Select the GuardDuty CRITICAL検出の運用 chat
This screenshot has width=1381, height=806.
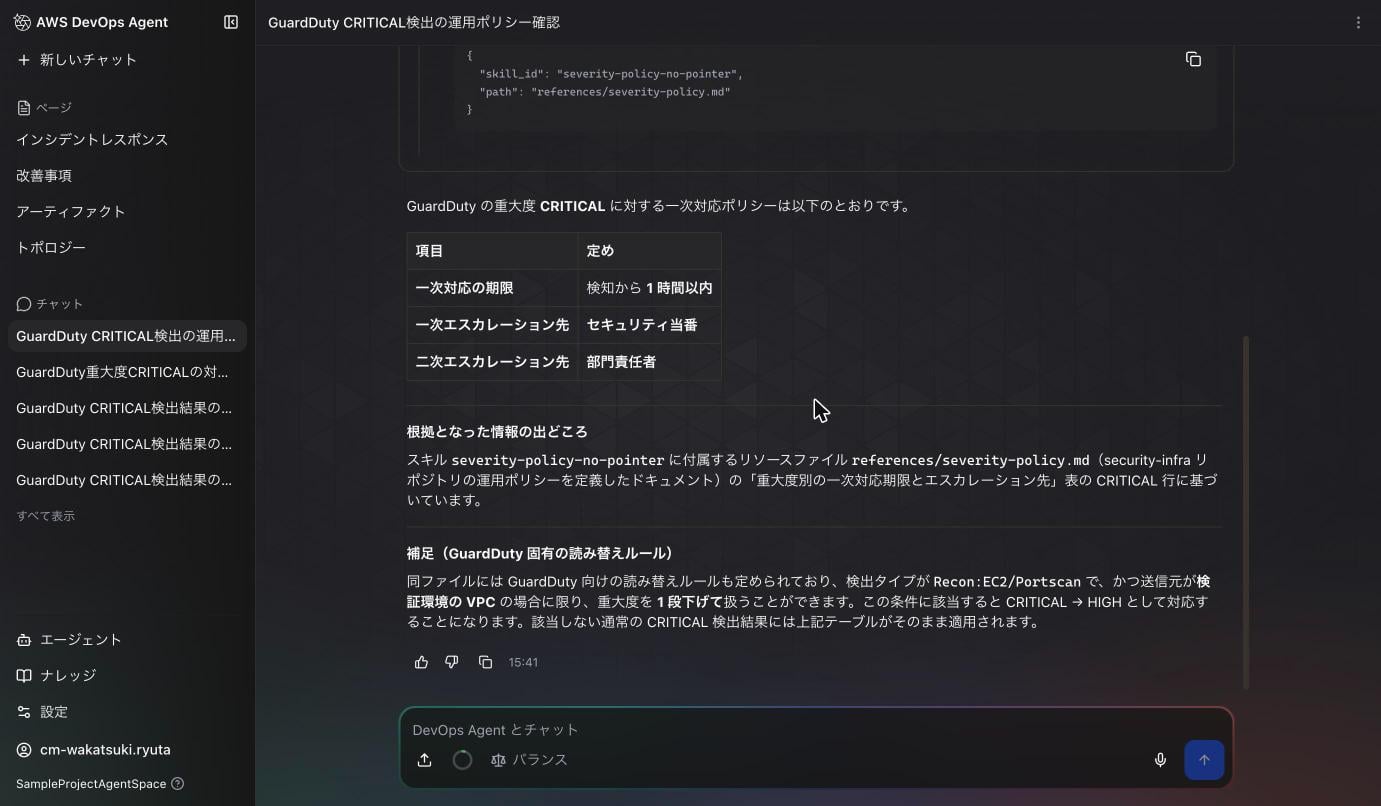[x=127, y=336]
